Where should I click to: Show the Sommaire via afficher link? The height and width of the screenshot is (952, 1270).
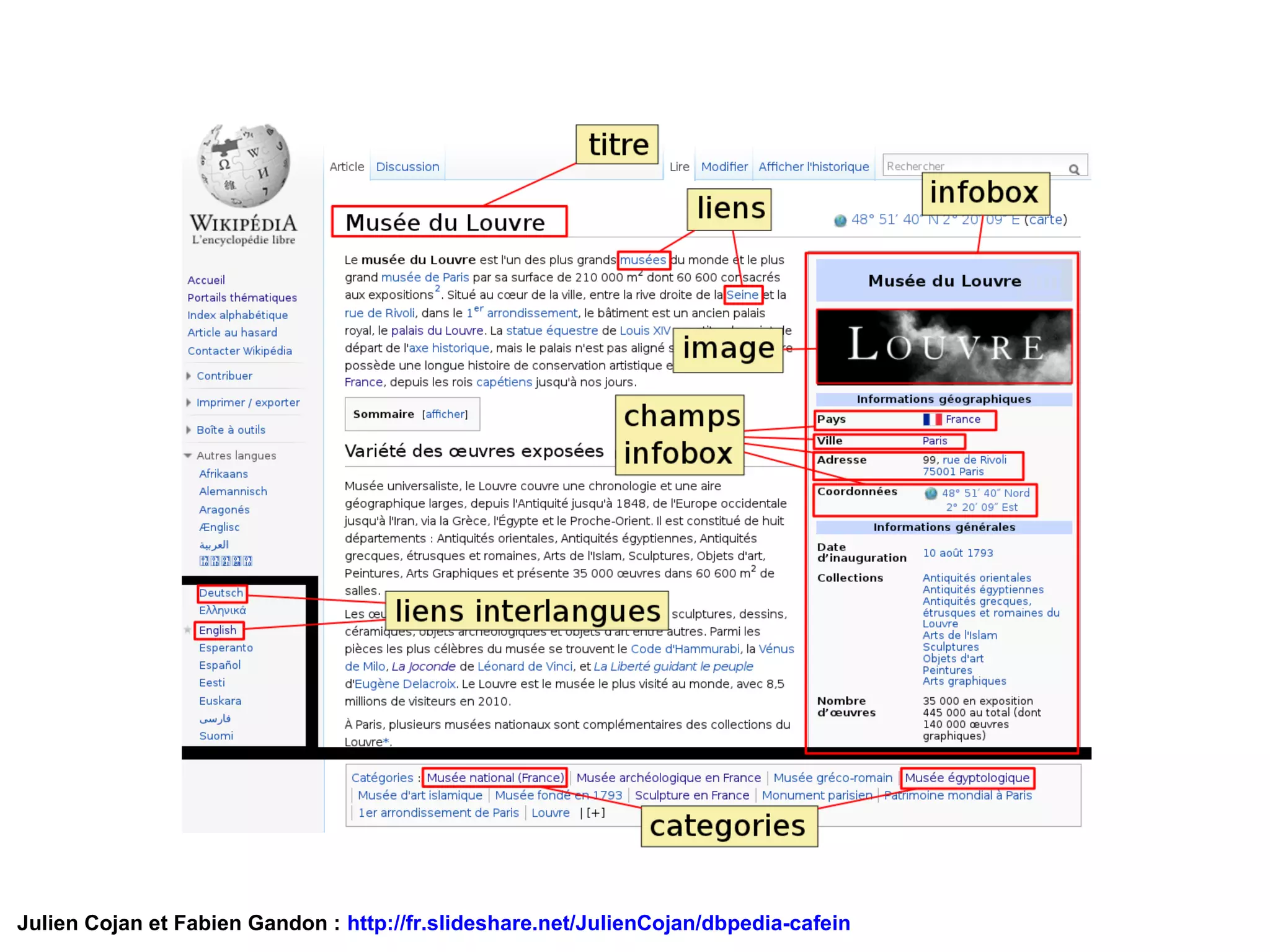(x=445, y=414)
